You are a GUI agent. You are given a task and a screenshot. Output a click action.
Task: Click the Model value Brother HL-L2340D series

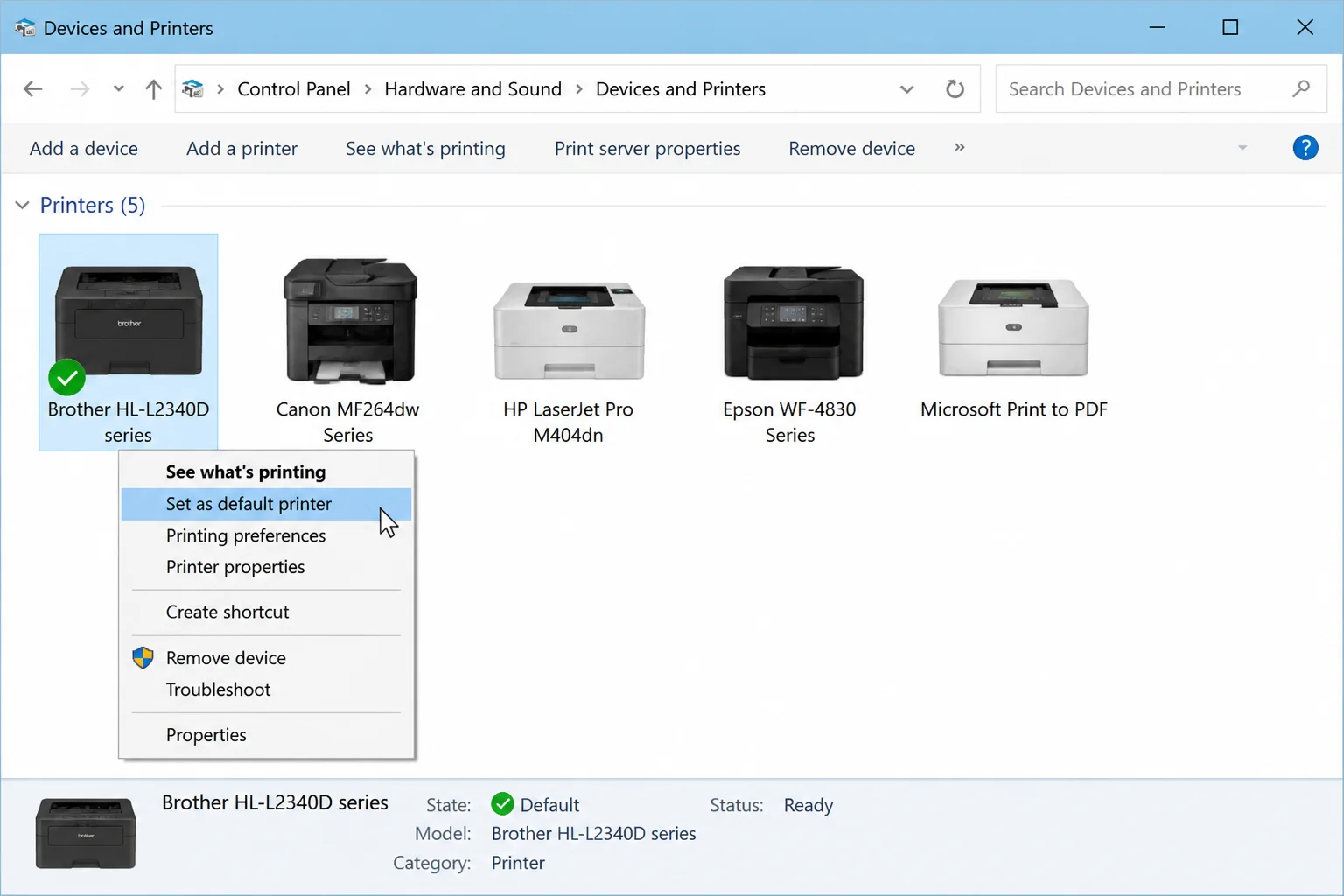coord(593,834)
